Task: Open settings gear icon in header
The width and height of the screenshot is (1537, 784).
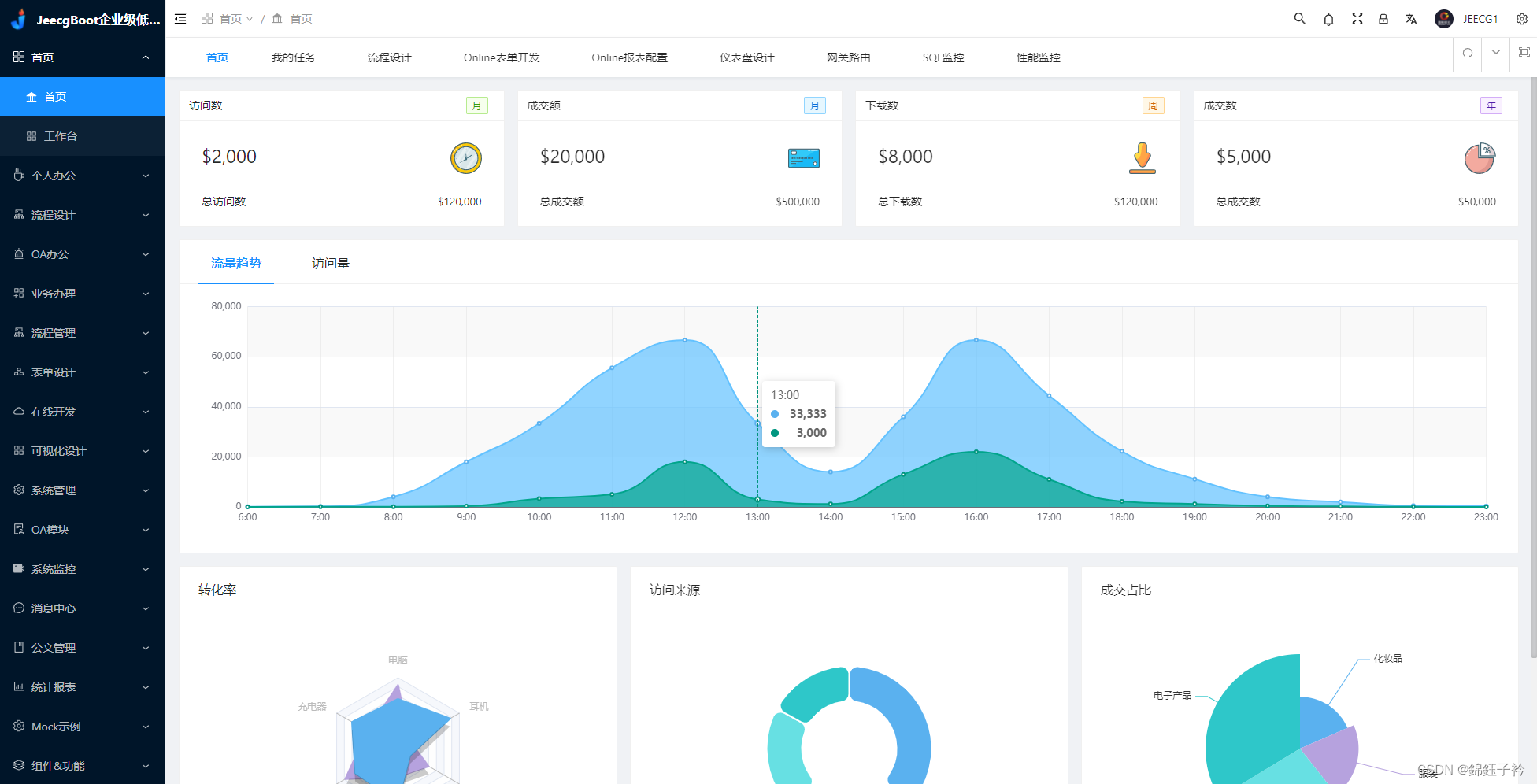Action: click(1522, 19)
